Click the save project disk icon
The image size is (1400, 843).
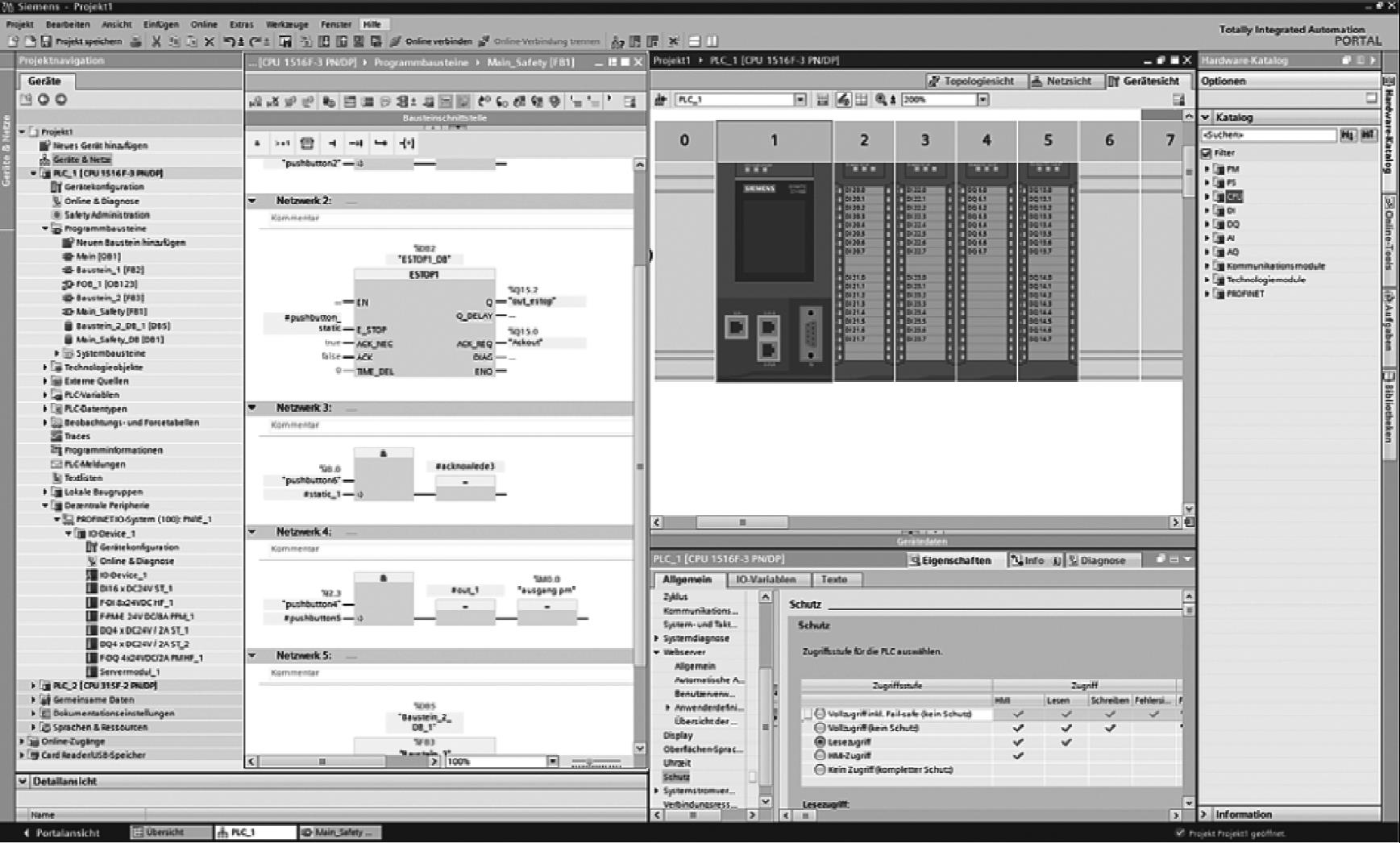(x=46, y=41)
